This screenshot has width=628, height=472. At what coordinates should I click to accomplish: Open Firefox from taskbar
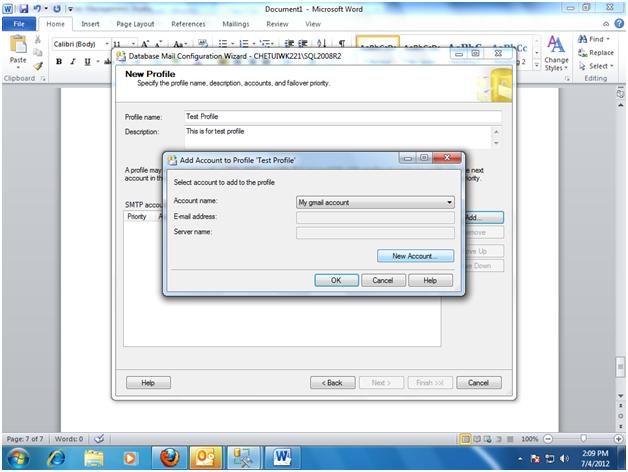[169, 458]
